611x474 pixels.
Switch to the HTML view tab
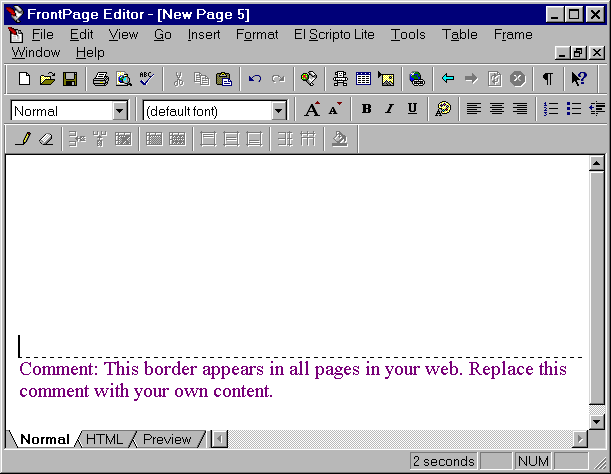click(104, 439)
